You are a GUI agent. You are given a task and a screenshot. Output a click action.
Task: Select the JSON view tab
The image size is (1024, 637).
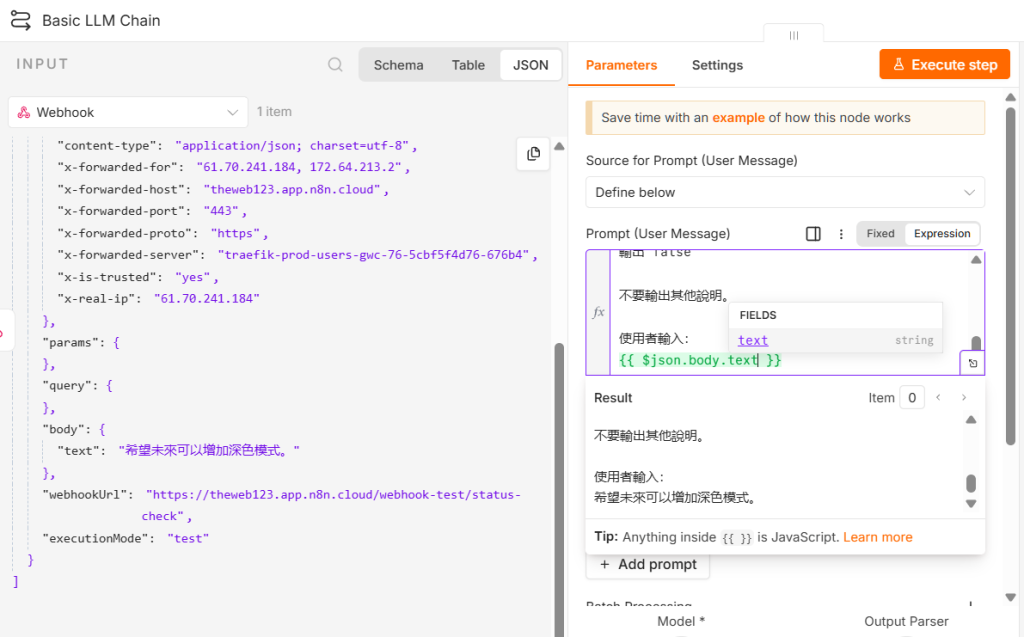530,65
